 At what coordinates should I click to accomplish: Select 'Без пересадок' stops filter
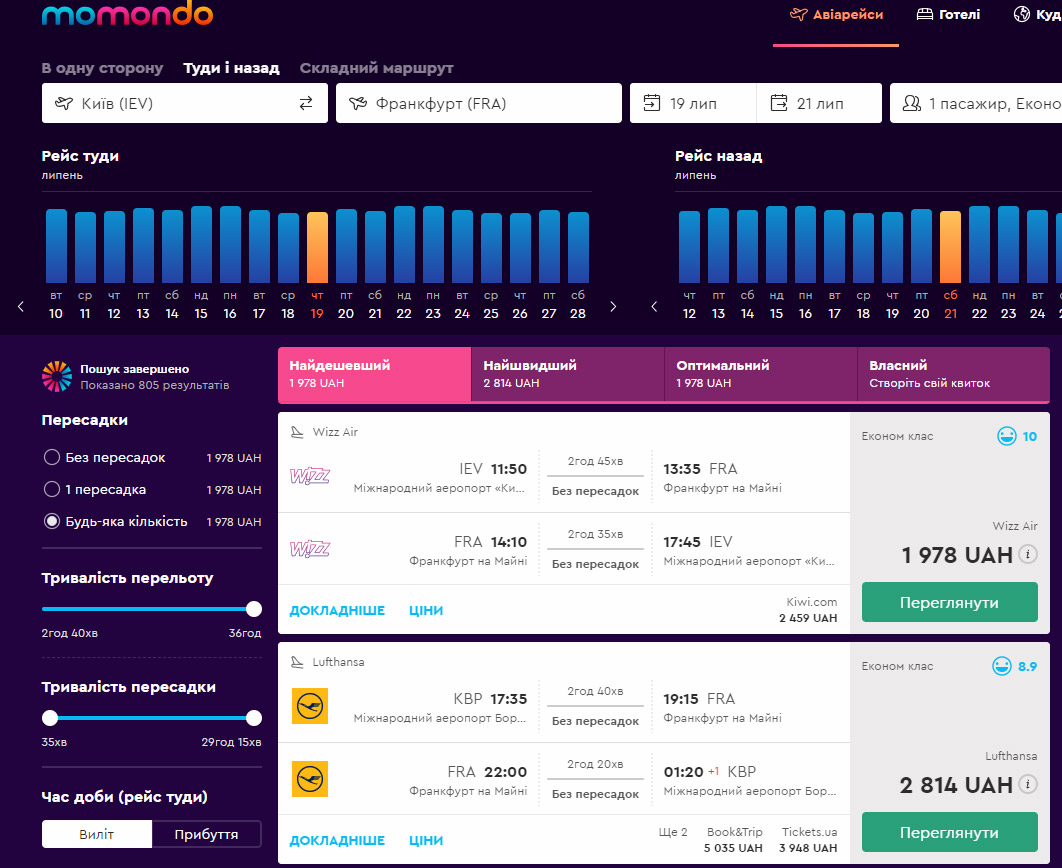(x=51, y=457)
